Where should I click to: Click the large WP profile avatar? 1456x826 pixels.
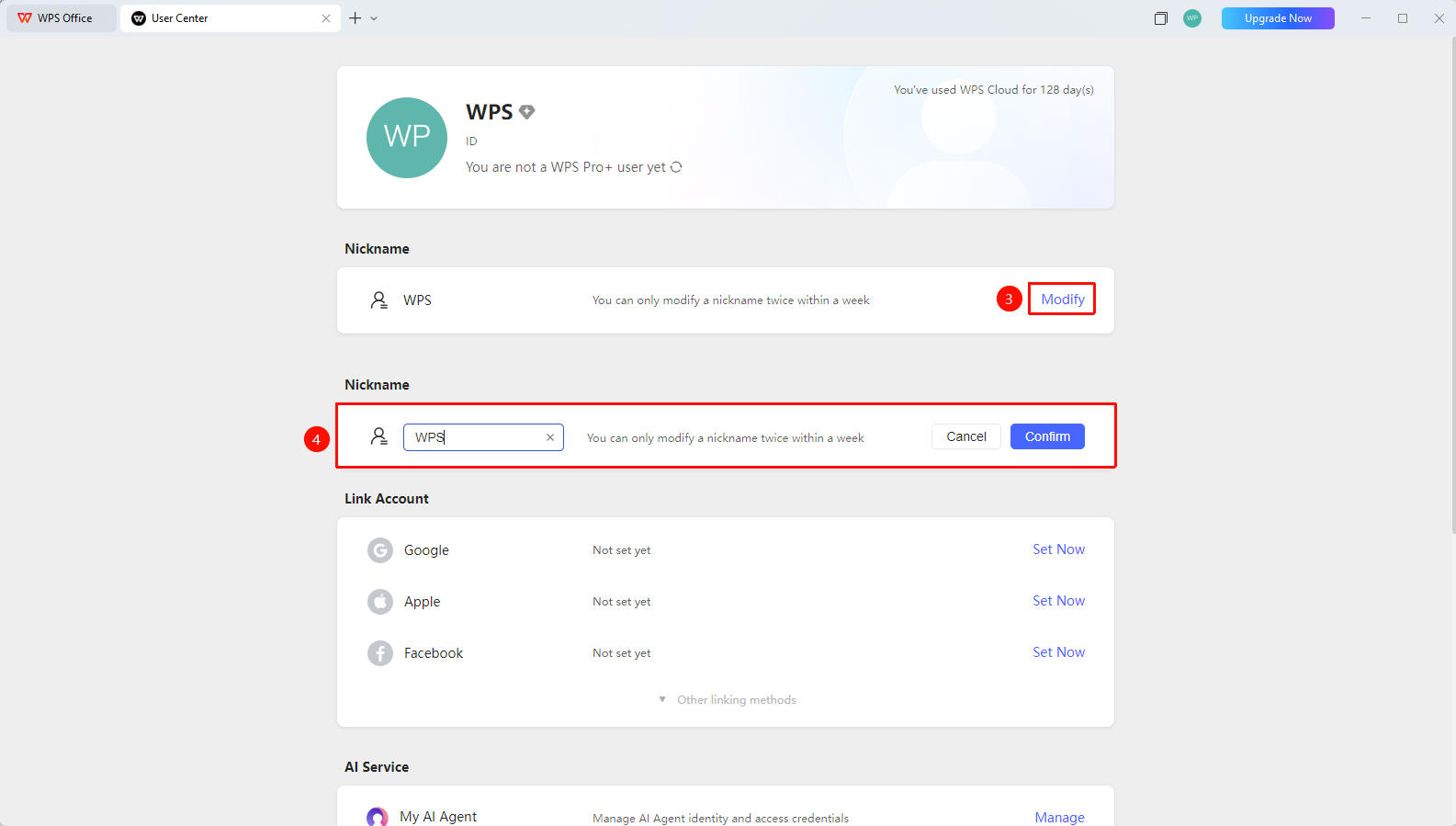[x=407, y=138]
